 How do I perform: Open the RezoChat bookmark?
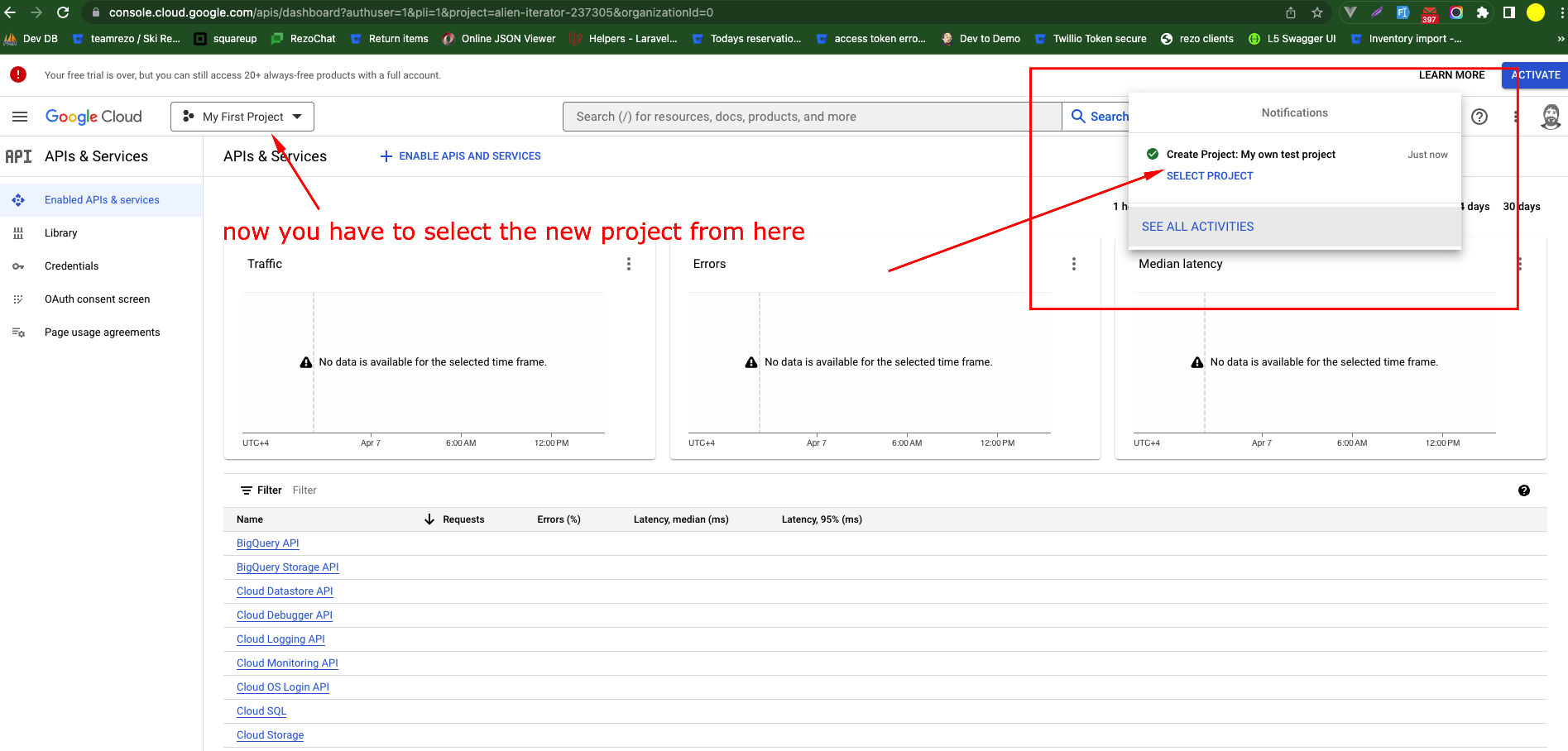(303, 39)
